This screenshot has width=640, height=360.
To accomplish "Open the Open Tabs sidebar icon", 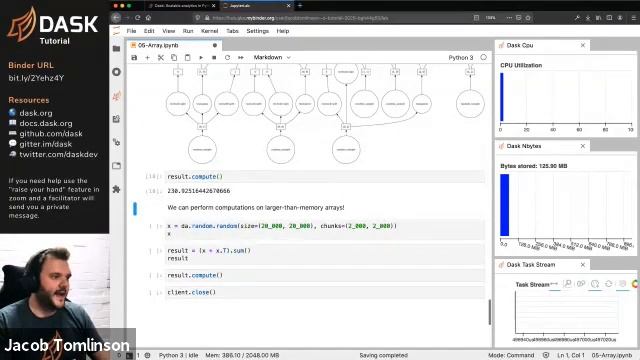I will (x=116, y=166).
